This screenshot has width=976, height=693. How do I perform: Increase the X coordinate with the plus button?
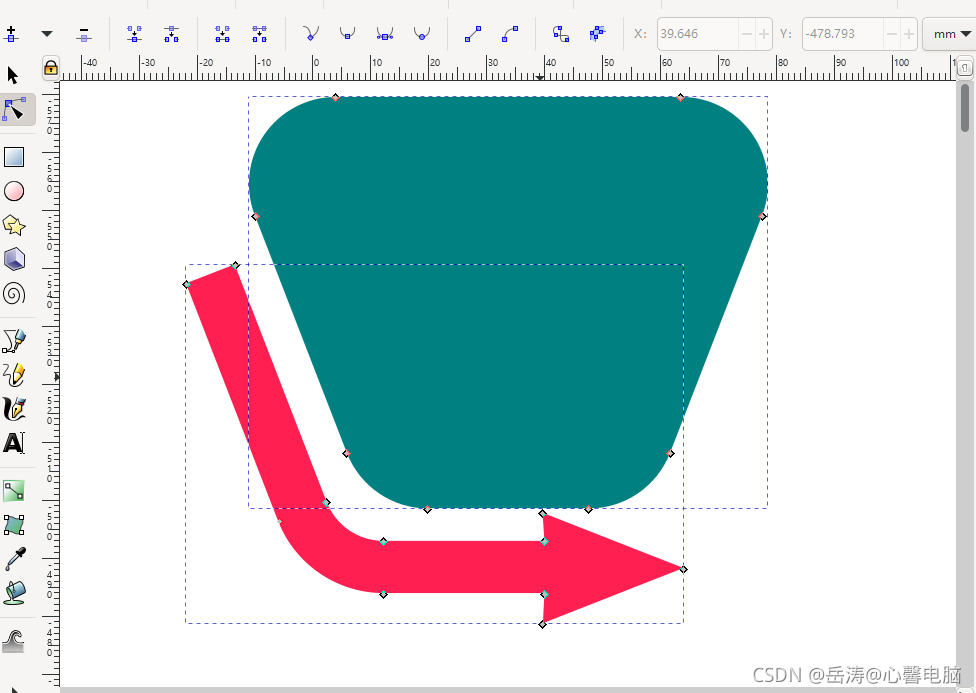point(764,34)
